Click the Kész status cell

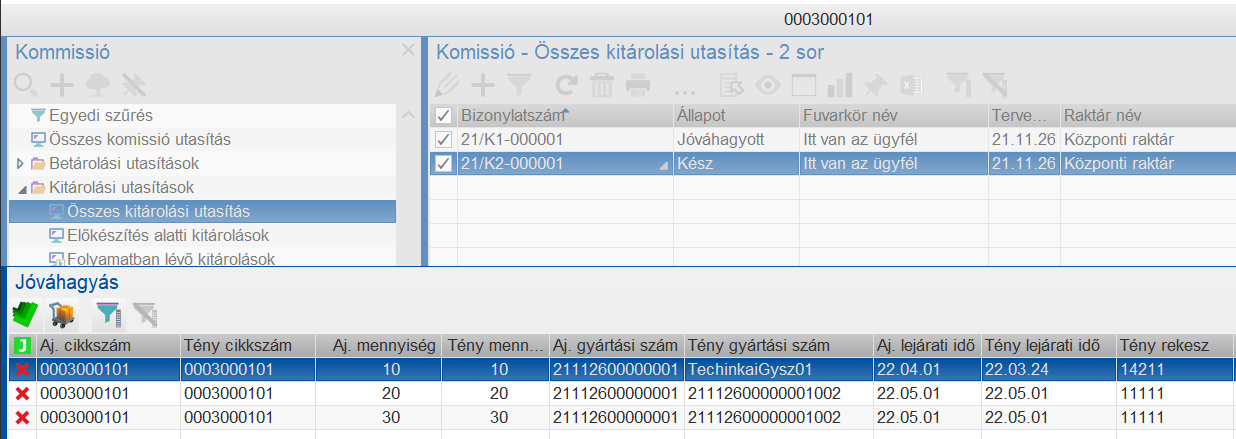734,163
